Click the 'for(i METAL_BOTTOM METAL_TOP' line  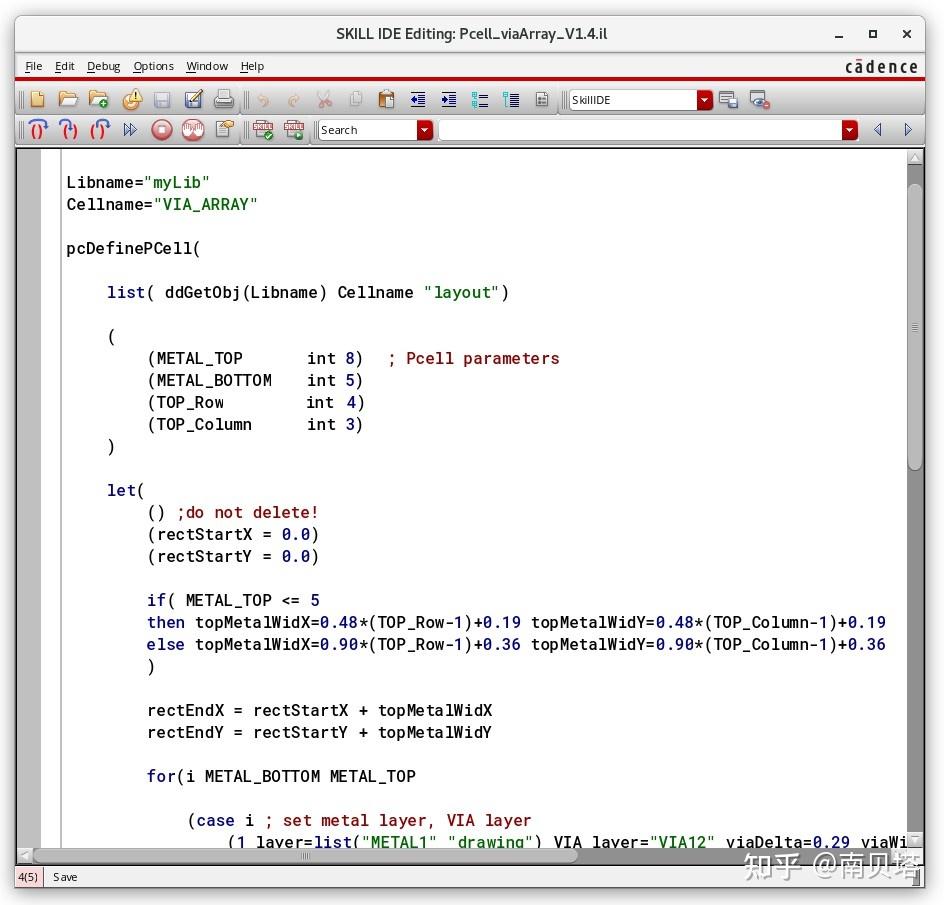click(281, 776)
